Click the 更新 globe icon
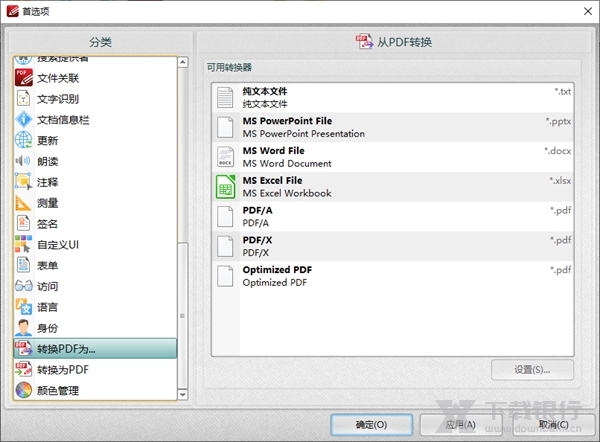 [x=24, y=140]
